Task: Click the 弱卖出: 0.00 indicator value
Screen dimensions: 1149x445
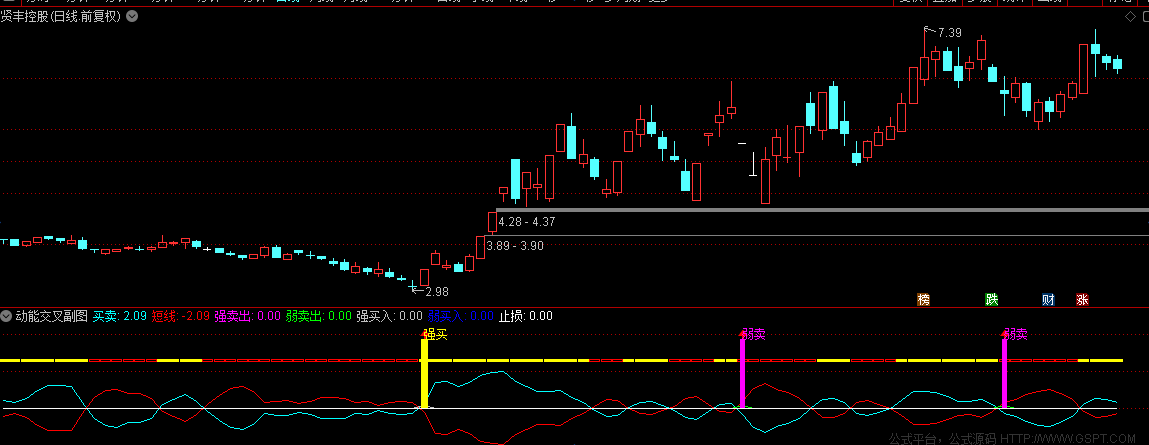Action: (319, 316)
